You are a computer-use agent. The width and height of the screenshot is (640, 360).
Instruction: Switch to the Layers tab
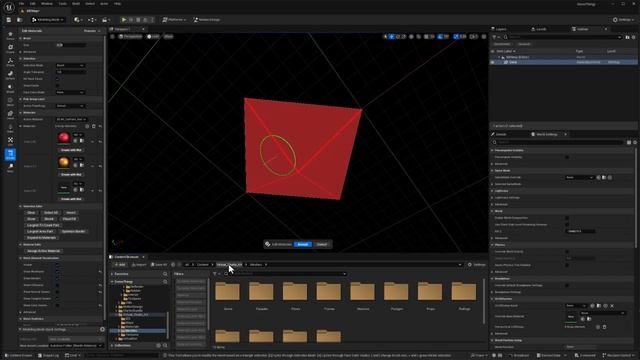[500, 29]
